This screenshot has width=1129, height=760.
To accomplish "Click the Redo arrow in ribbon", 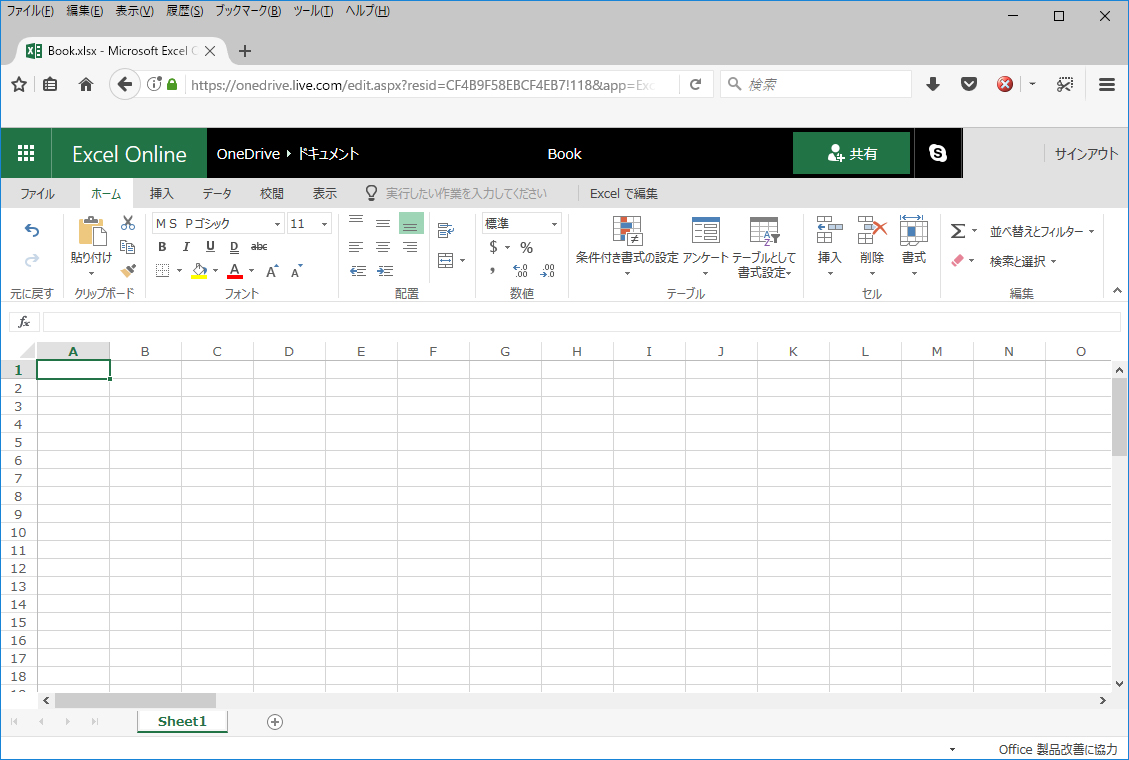I will click(32, 260).
